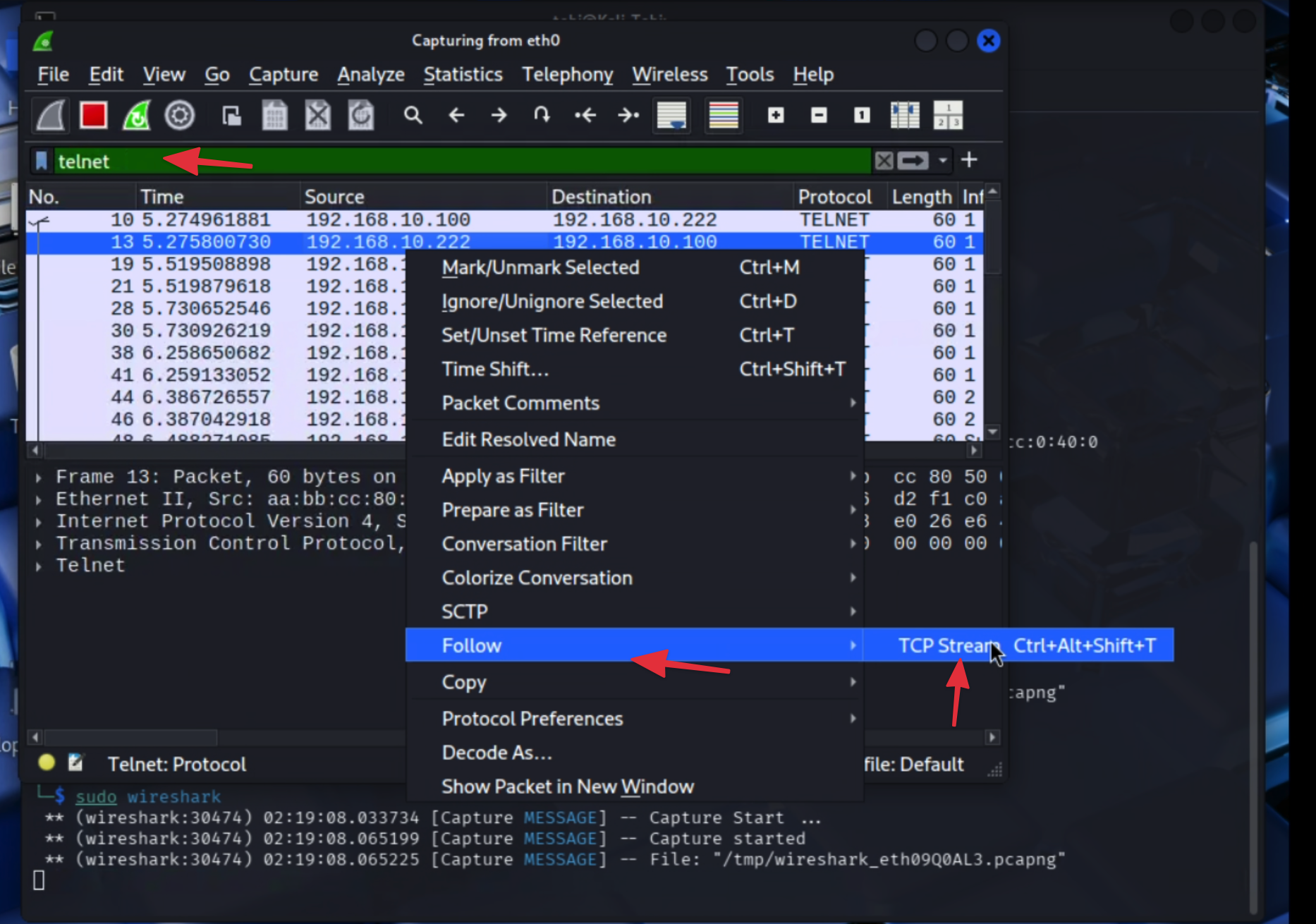
Task: Expand the Telnet protocol details
Action: point(39,566)
